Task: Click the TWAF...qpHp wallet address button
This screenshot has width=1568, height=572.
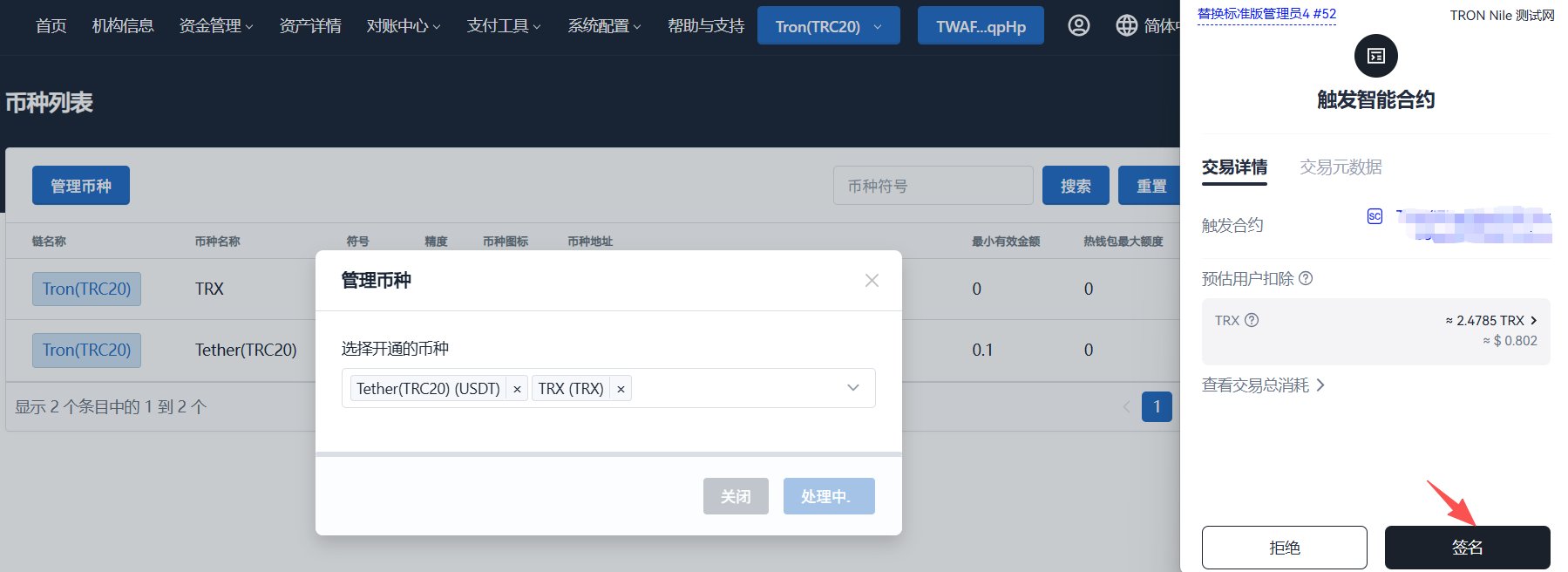Action: (981, 26)
